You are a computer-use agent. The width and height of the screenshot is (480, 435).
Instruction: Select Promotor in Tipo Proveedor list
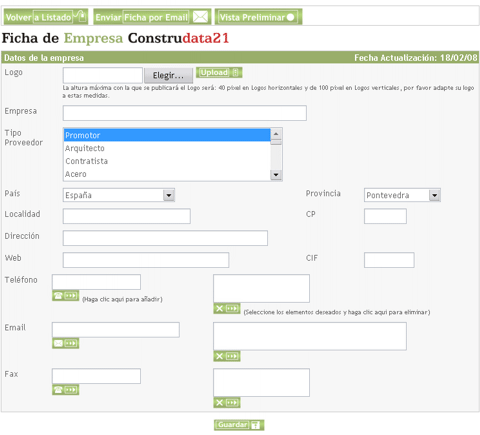tap(167, 135)
